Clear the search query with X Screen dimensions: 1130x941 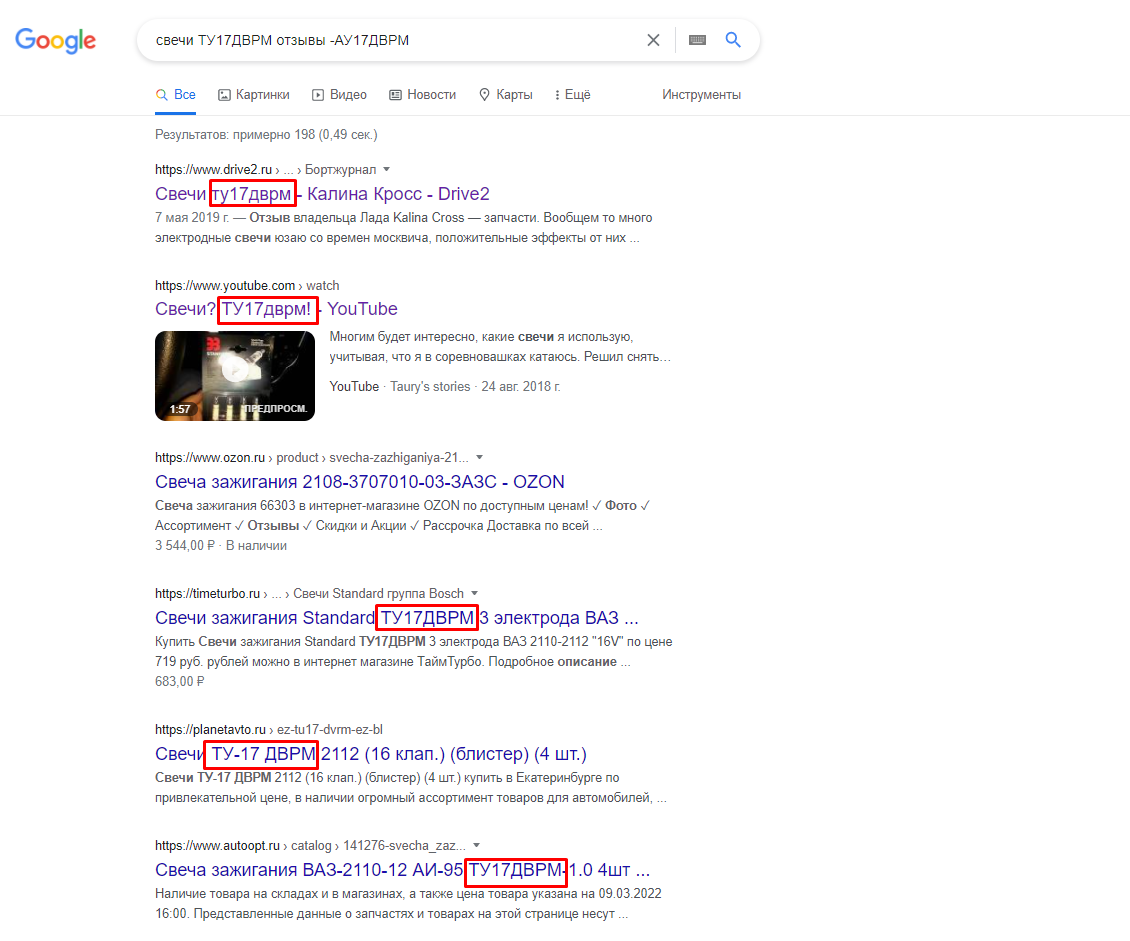tap(653, 40)
